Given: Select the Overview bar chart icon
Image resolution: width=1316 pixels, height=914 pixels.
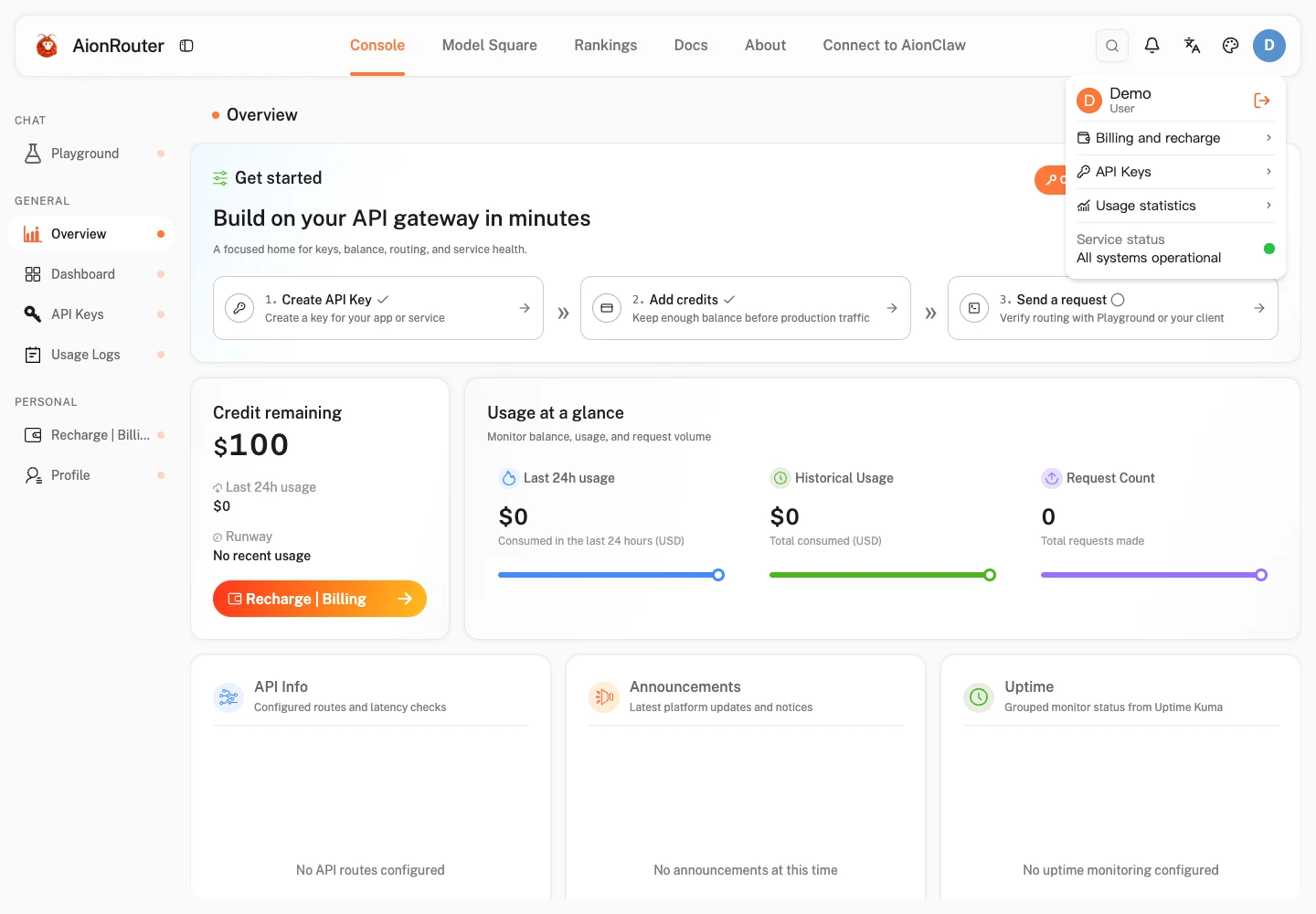Looking at the screenshot, I should click(33, 234).
